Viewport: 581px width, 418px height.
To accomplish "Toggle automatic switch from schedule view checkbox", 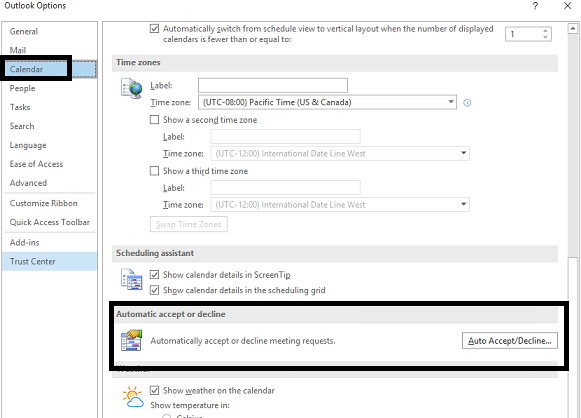I will pyautogui.click(x=155, y=29).
